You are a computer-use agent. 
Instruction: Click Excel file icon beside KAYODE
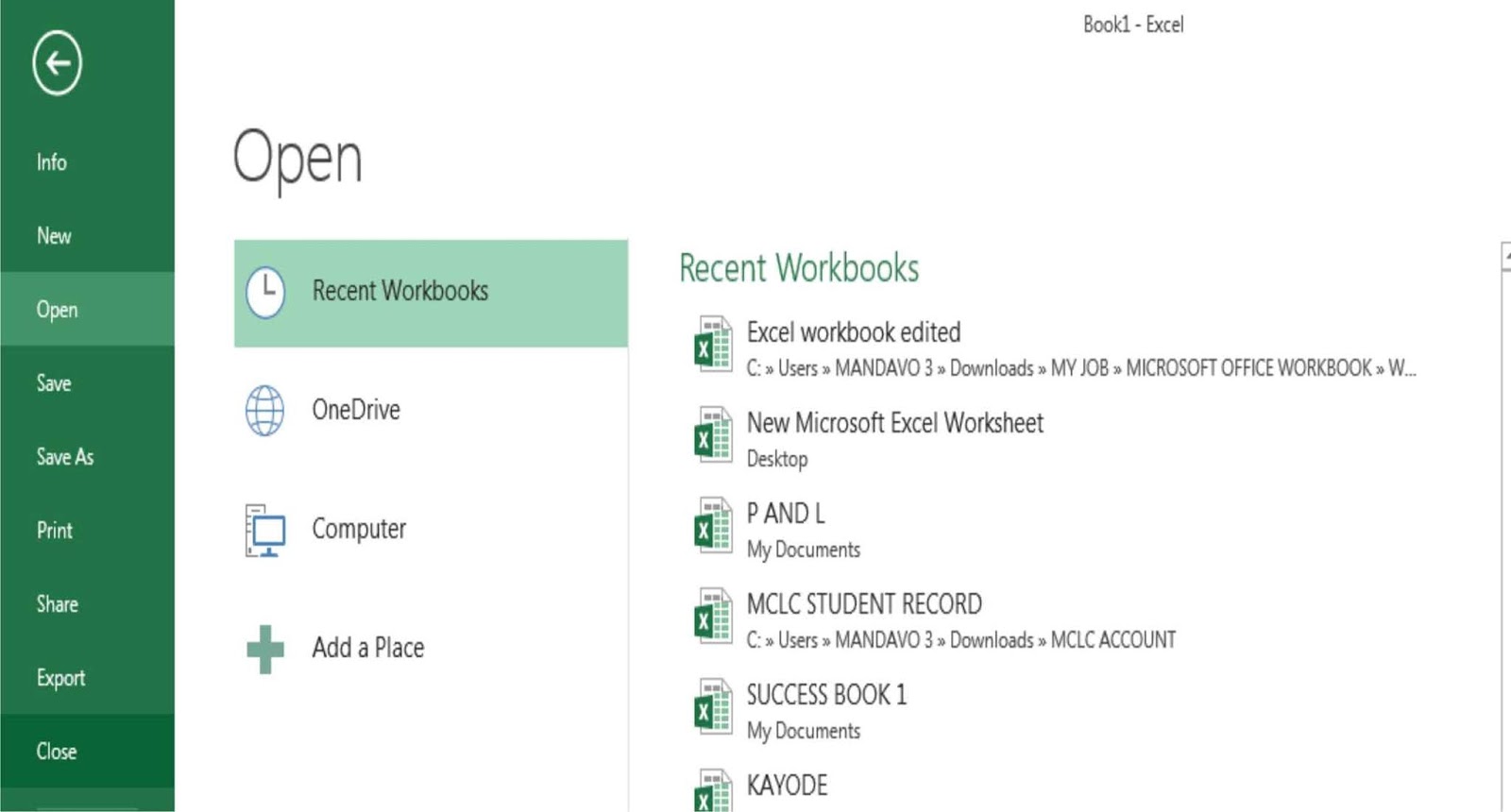pos(713,791)
